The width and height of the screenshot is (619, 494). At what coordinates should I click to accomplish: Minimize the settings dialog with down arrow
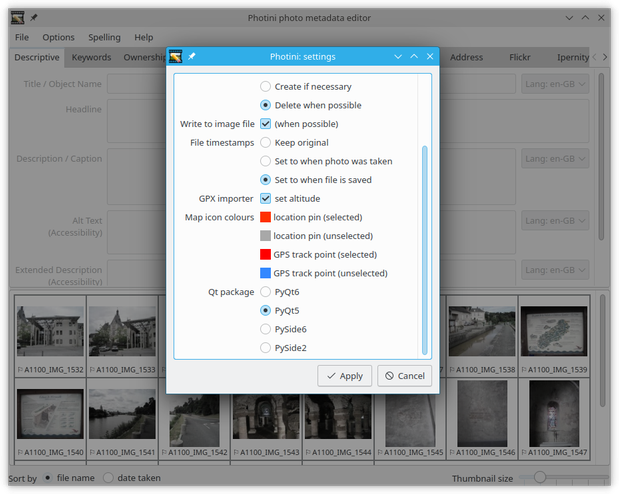[398, 56]
